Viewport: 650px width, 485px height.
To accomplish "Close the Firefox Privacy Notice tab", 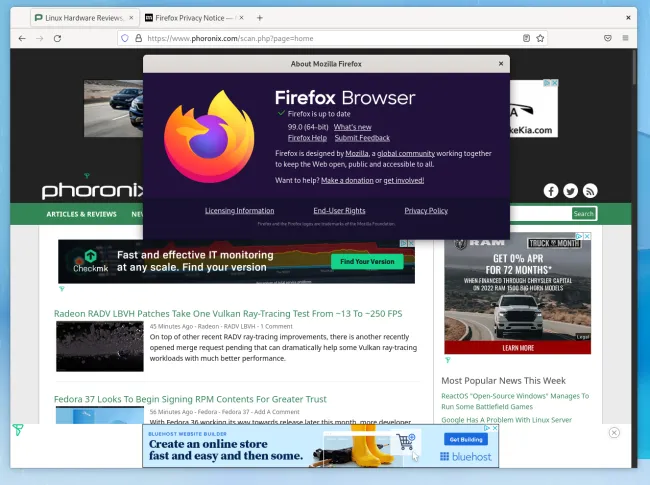I will tap(241, 18).
